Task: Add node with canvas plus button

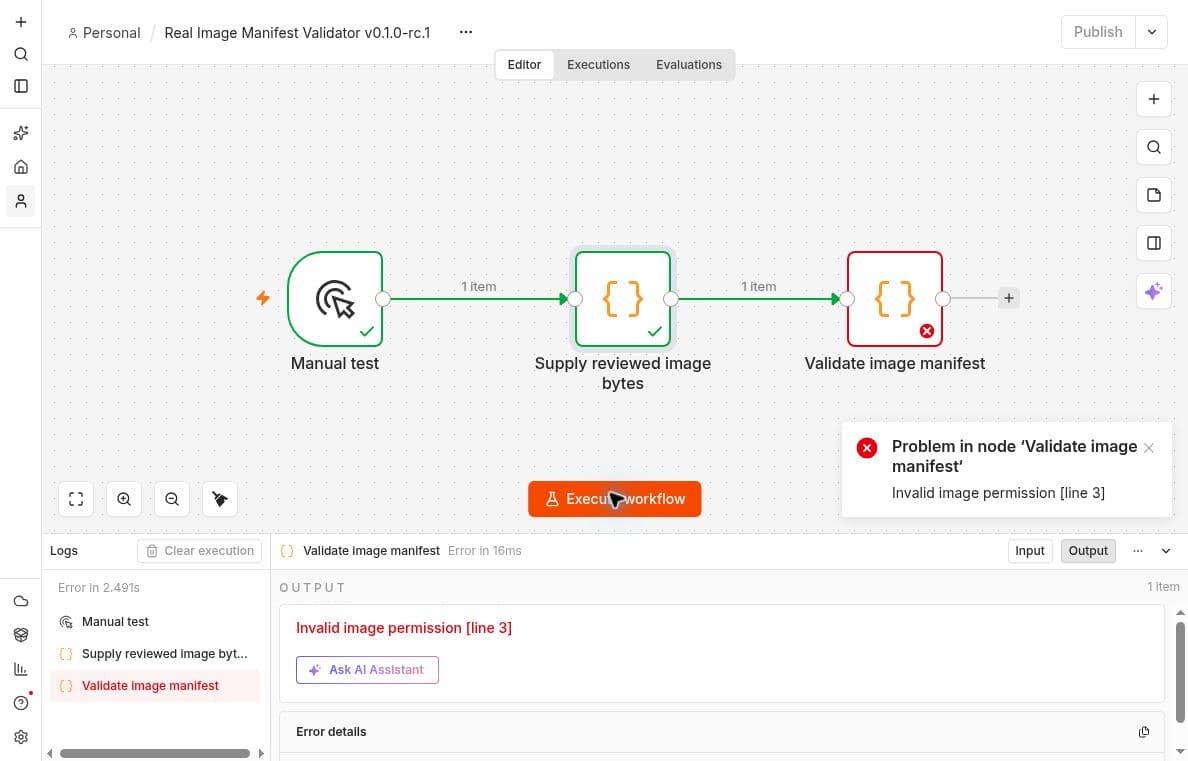Action: [1154, 99]
